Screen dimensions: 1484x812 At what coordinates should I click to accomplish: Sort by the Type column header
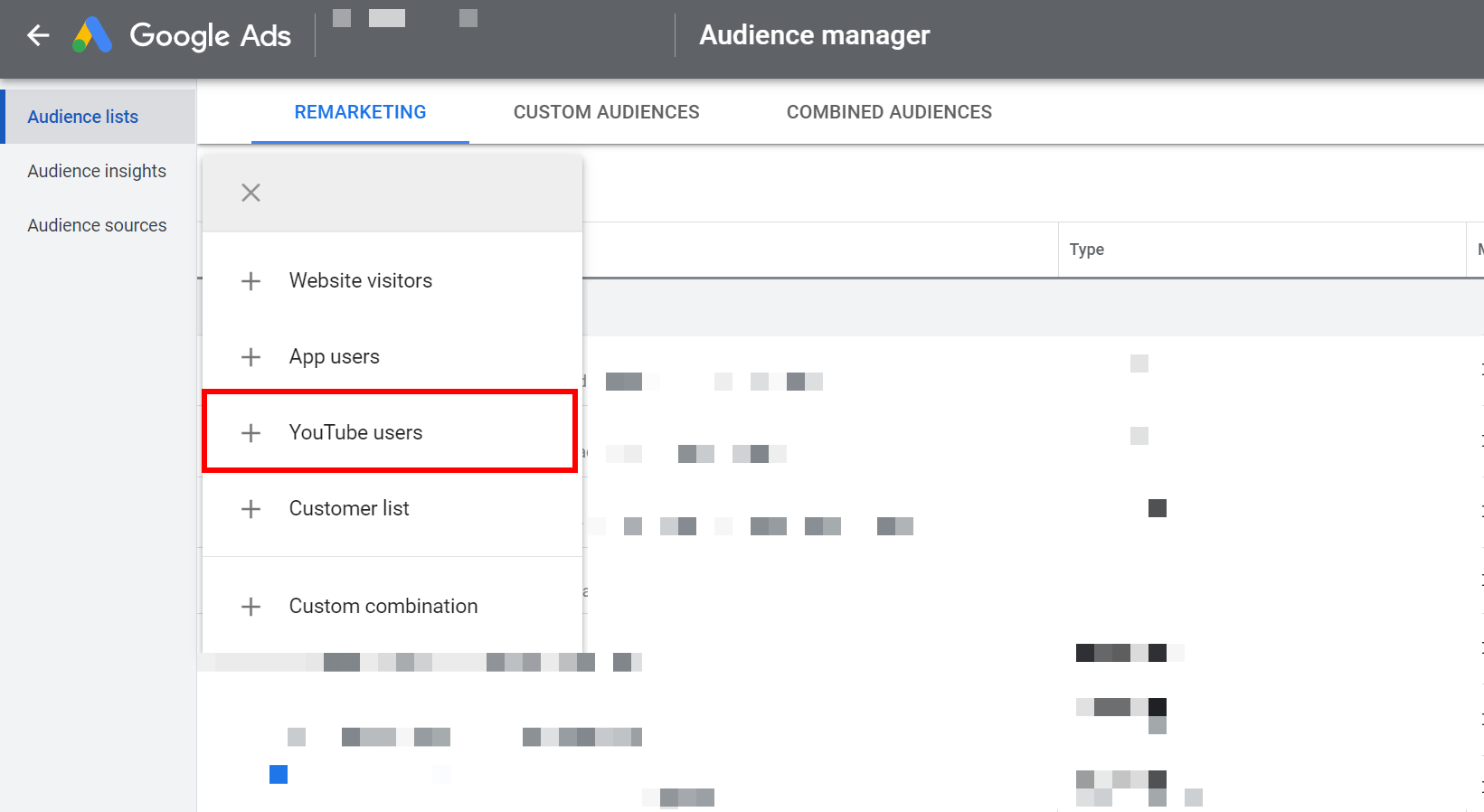[x=1086, y=250]
